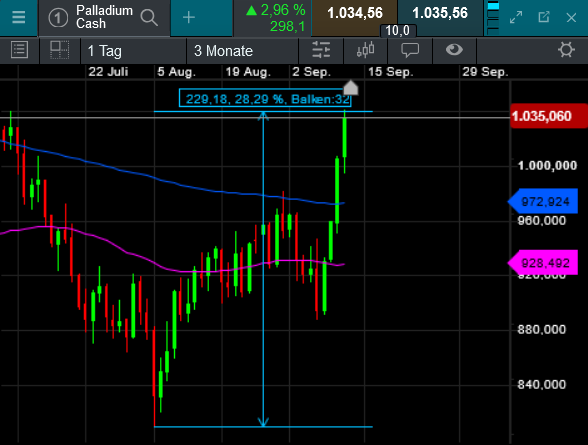Add a new chart tab with plus
The image size is (588, 445).
click(189, 17)
